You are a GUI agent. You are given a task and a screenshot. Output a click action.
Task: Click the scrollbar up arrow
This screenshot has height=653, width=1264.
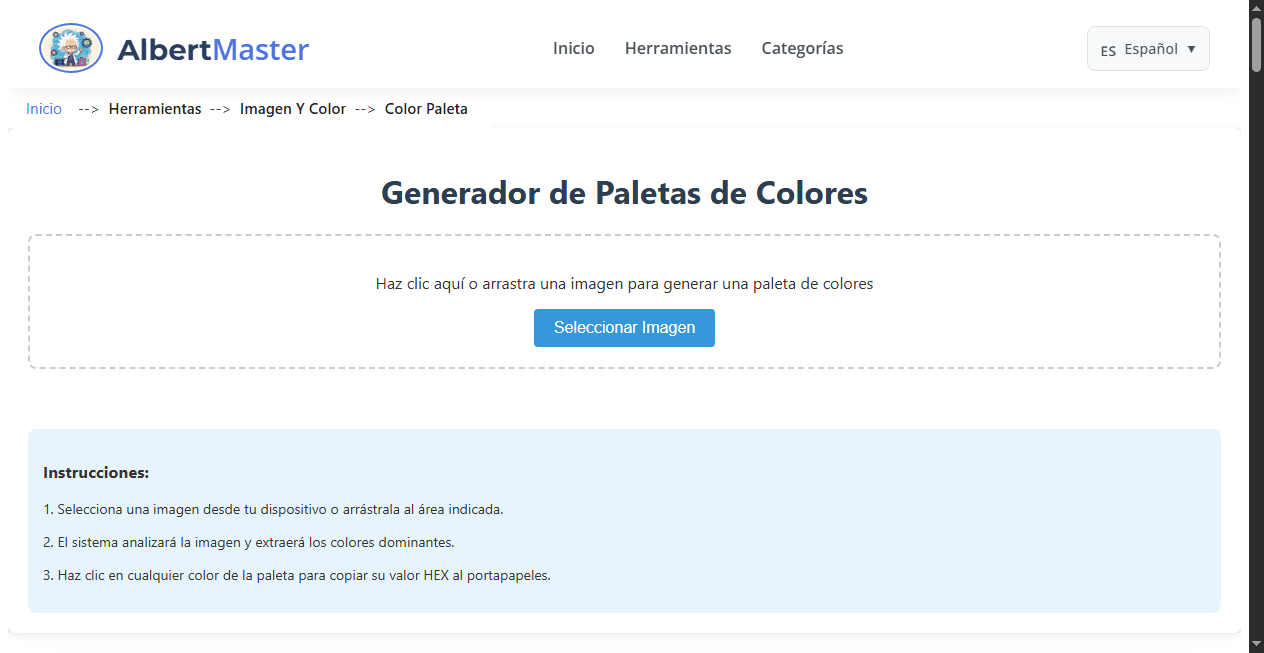pos(1256,8)
